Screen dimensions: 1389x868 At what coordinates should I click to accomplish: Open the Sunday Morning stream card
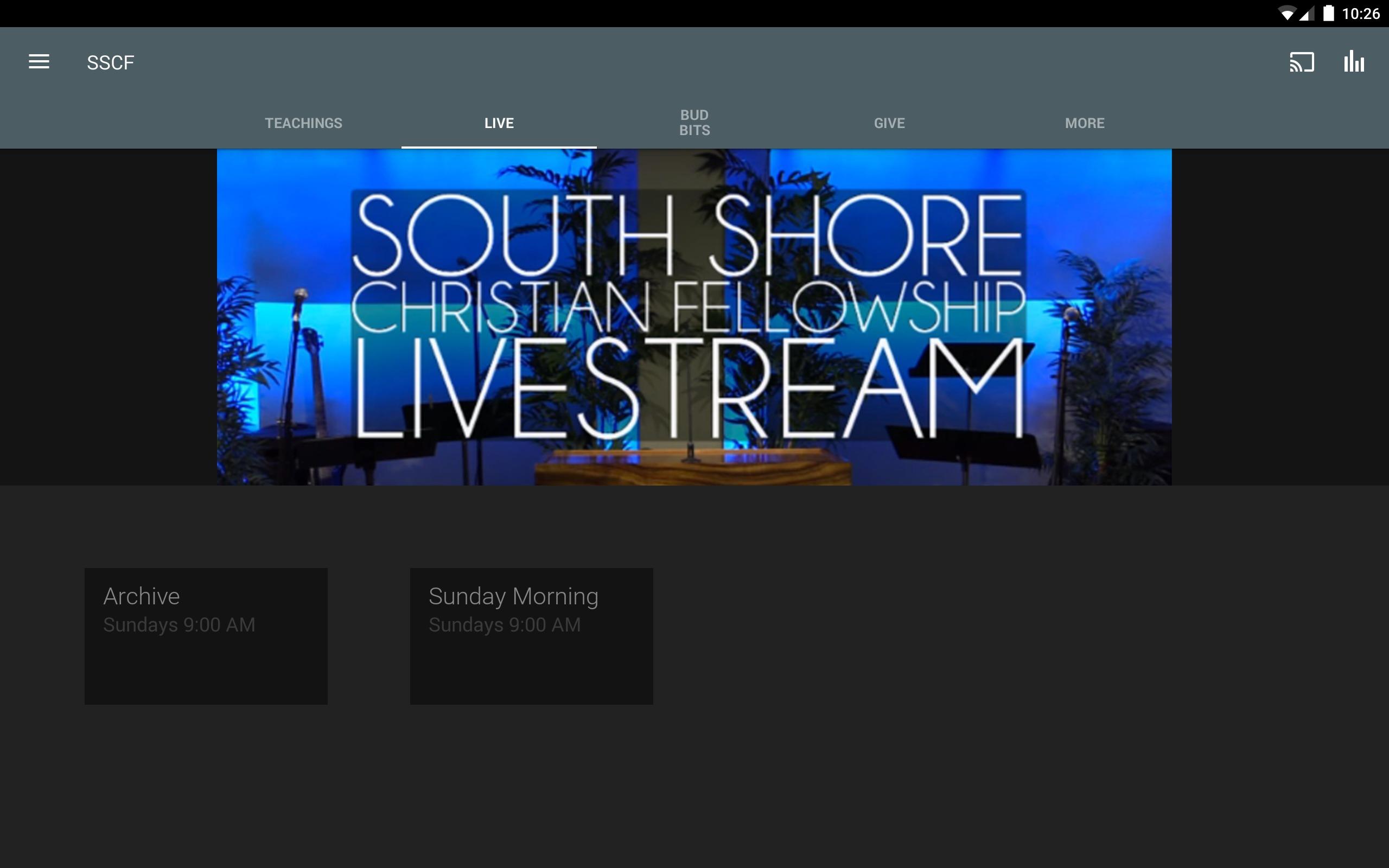[x=531, y=636]
